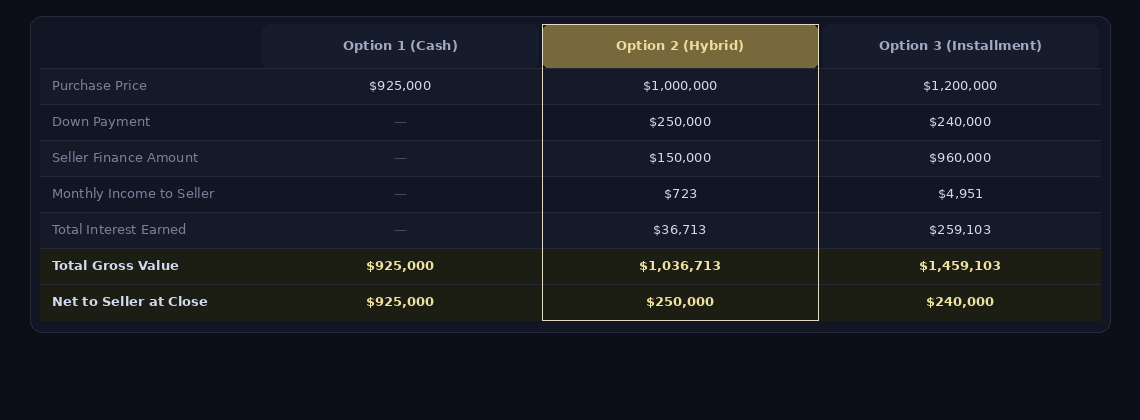The width and height of the screenshot is (1140, 420).
Task: Click the Purchase Price row label
Action: [99, 86]
